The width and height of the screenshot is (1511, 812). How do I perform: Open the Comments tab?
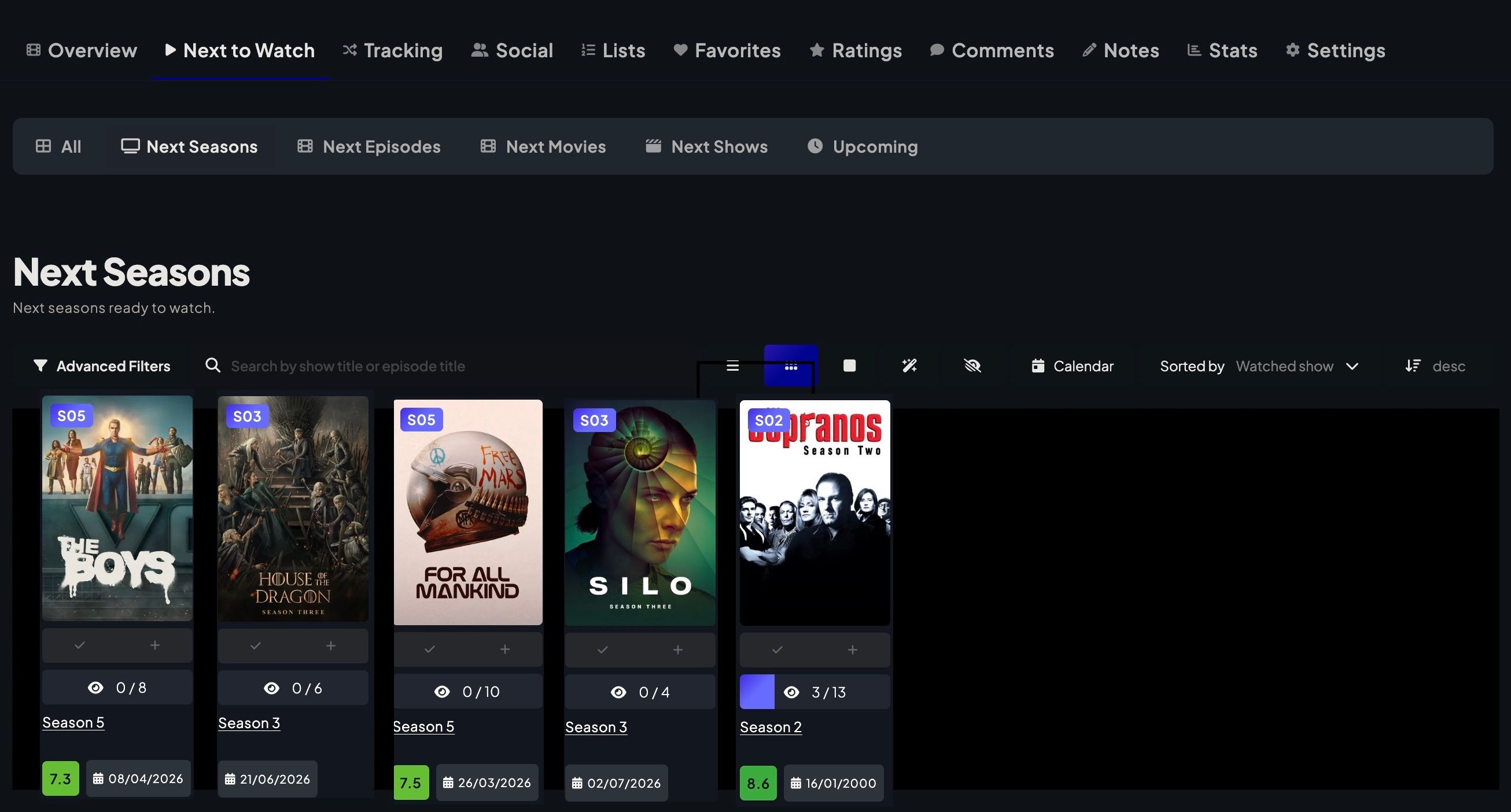[992, 50]
